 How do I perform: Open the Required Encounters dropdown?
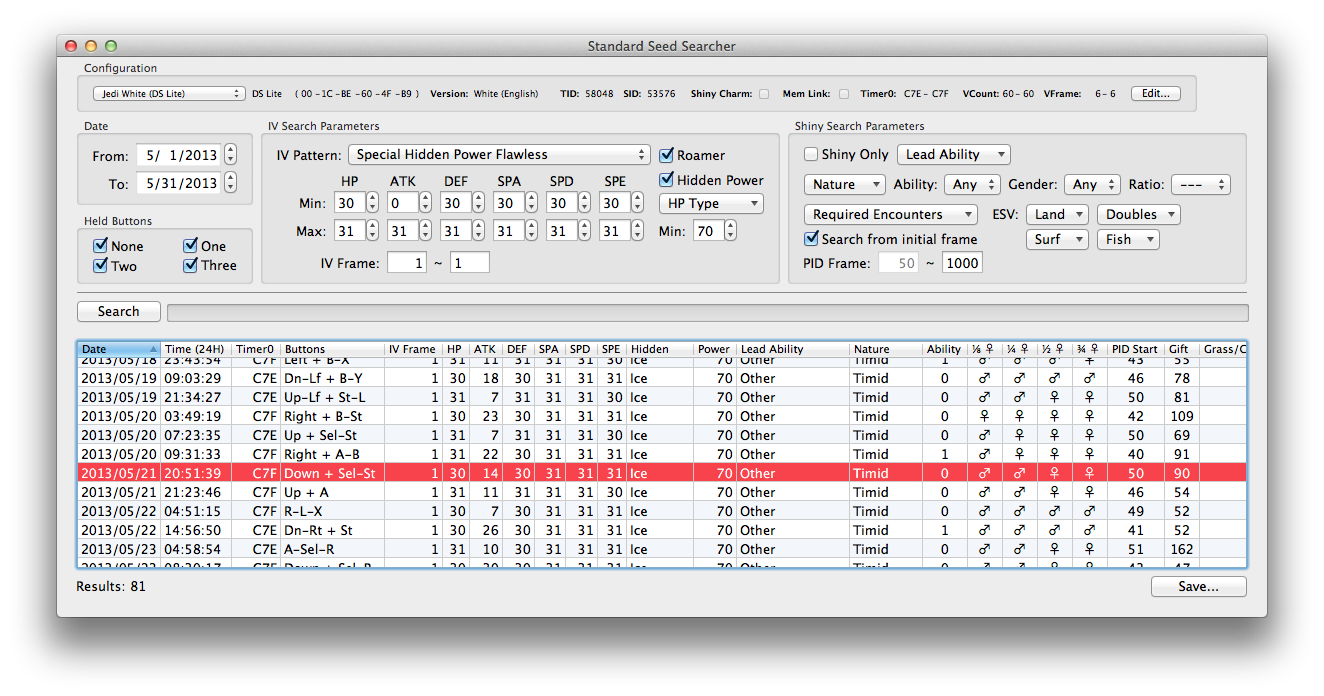[x=891, y=215]
